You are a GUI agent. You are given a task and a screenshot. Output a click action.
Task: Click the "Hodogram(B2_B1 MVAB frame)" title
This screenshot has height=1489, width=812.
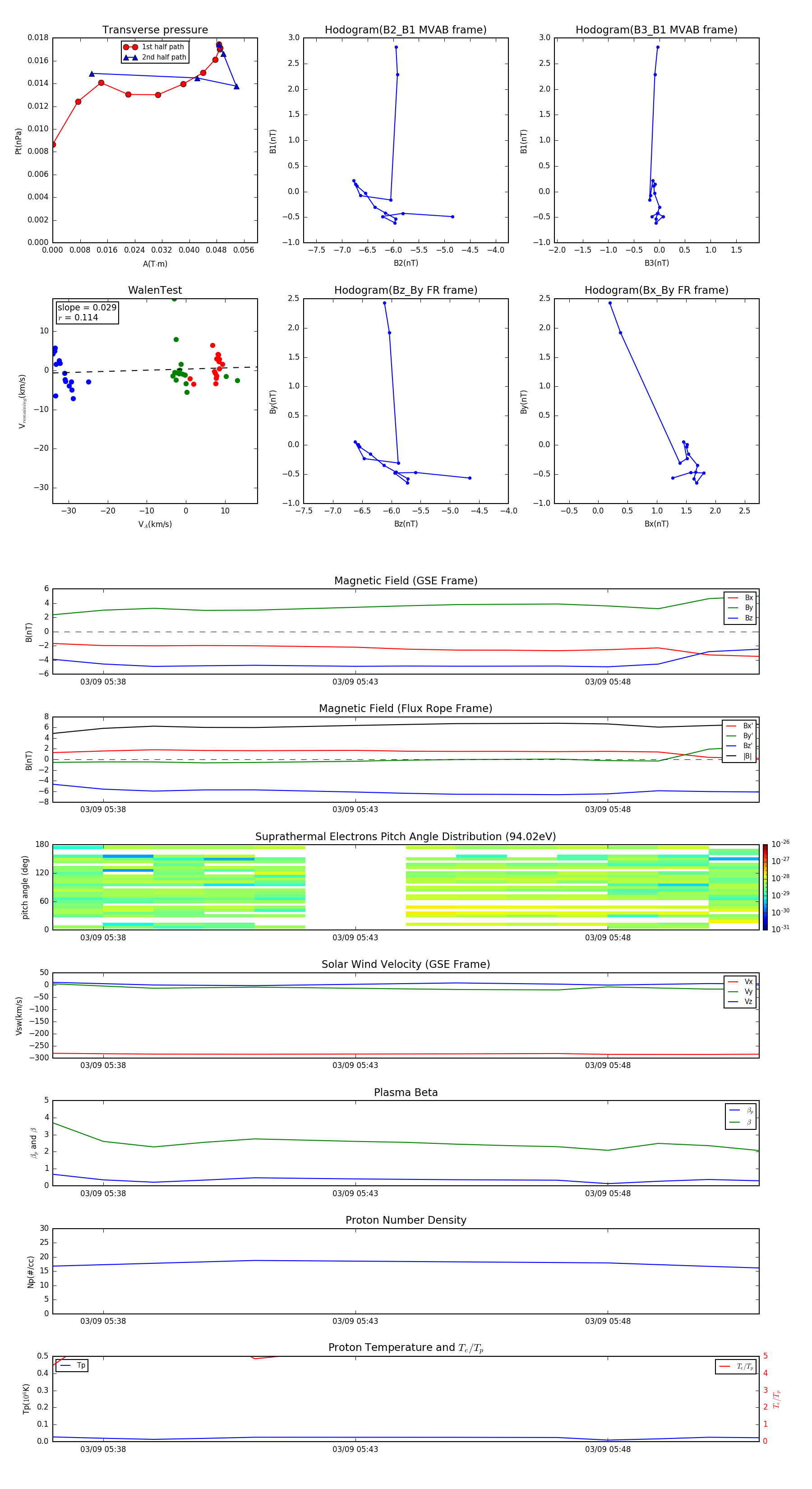click(x=406, y=30)
